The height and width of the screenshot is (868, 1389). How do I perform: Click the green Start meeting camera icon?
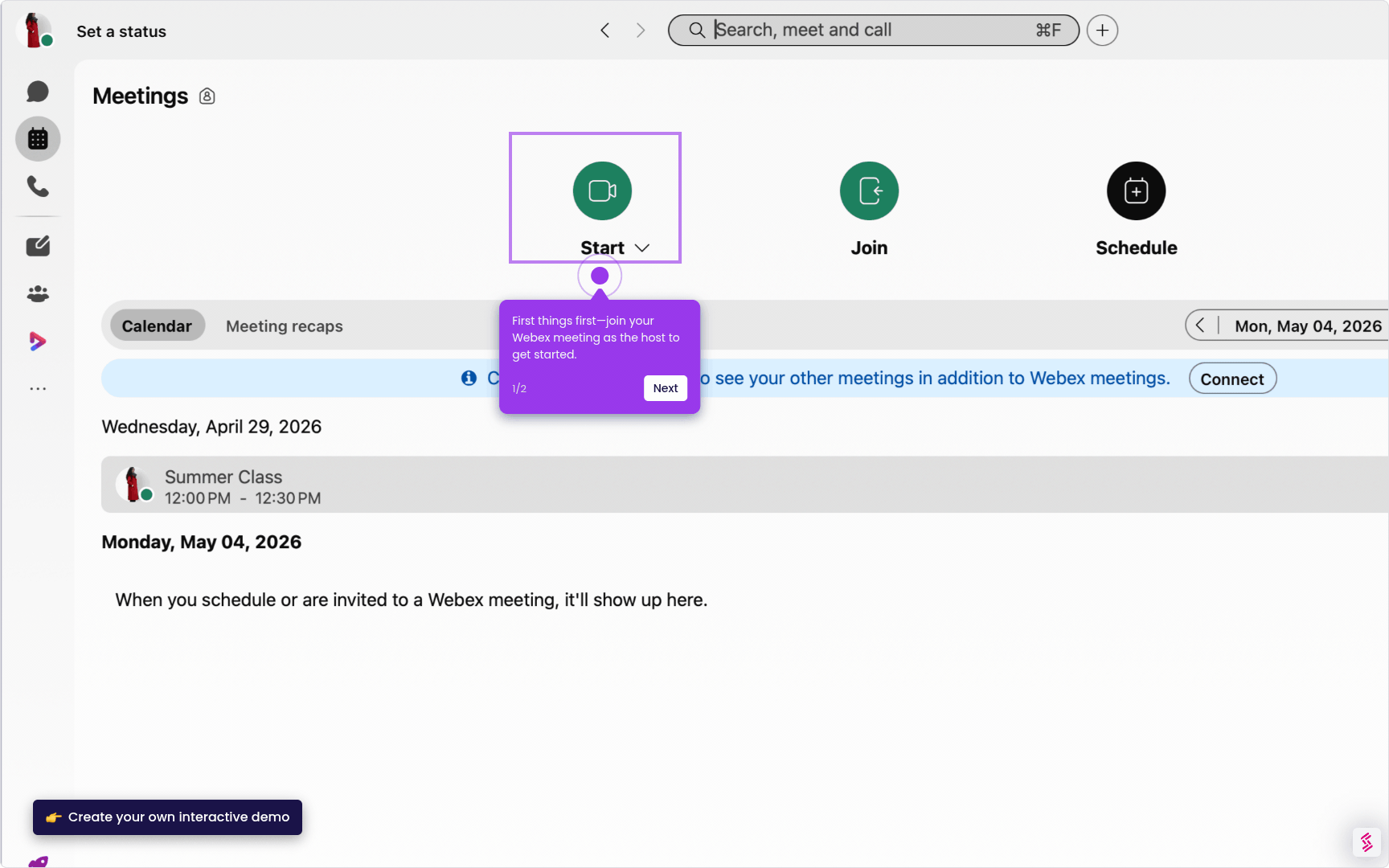602,191
